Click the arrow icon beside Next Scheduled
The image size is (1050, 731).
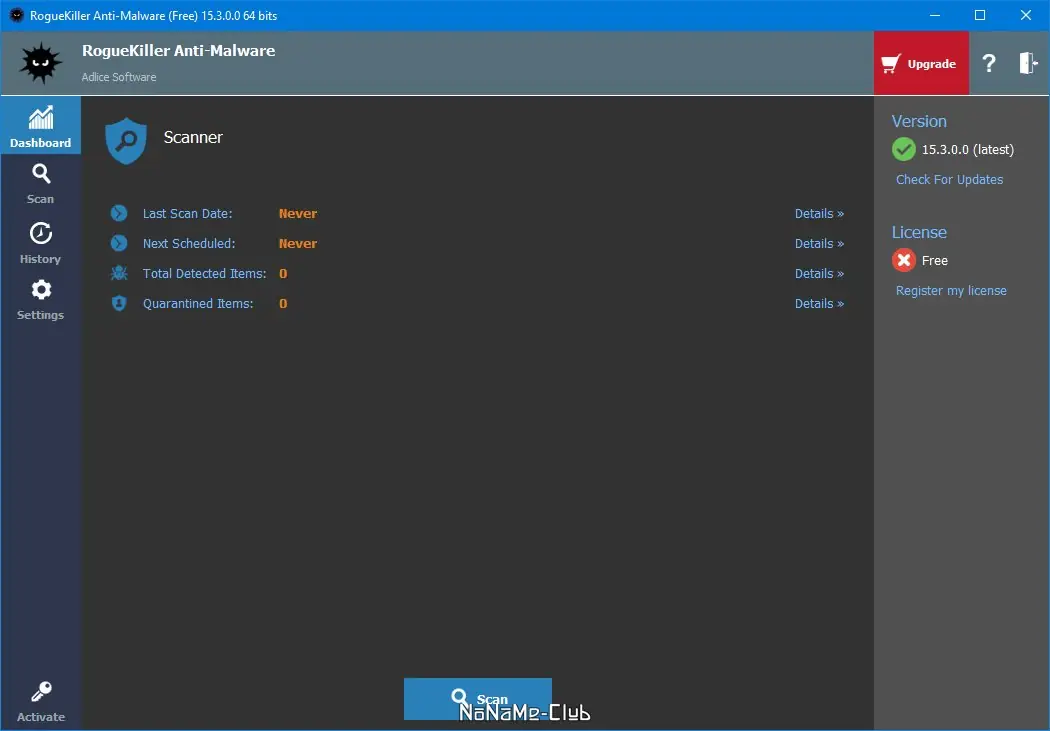point(119,243)
